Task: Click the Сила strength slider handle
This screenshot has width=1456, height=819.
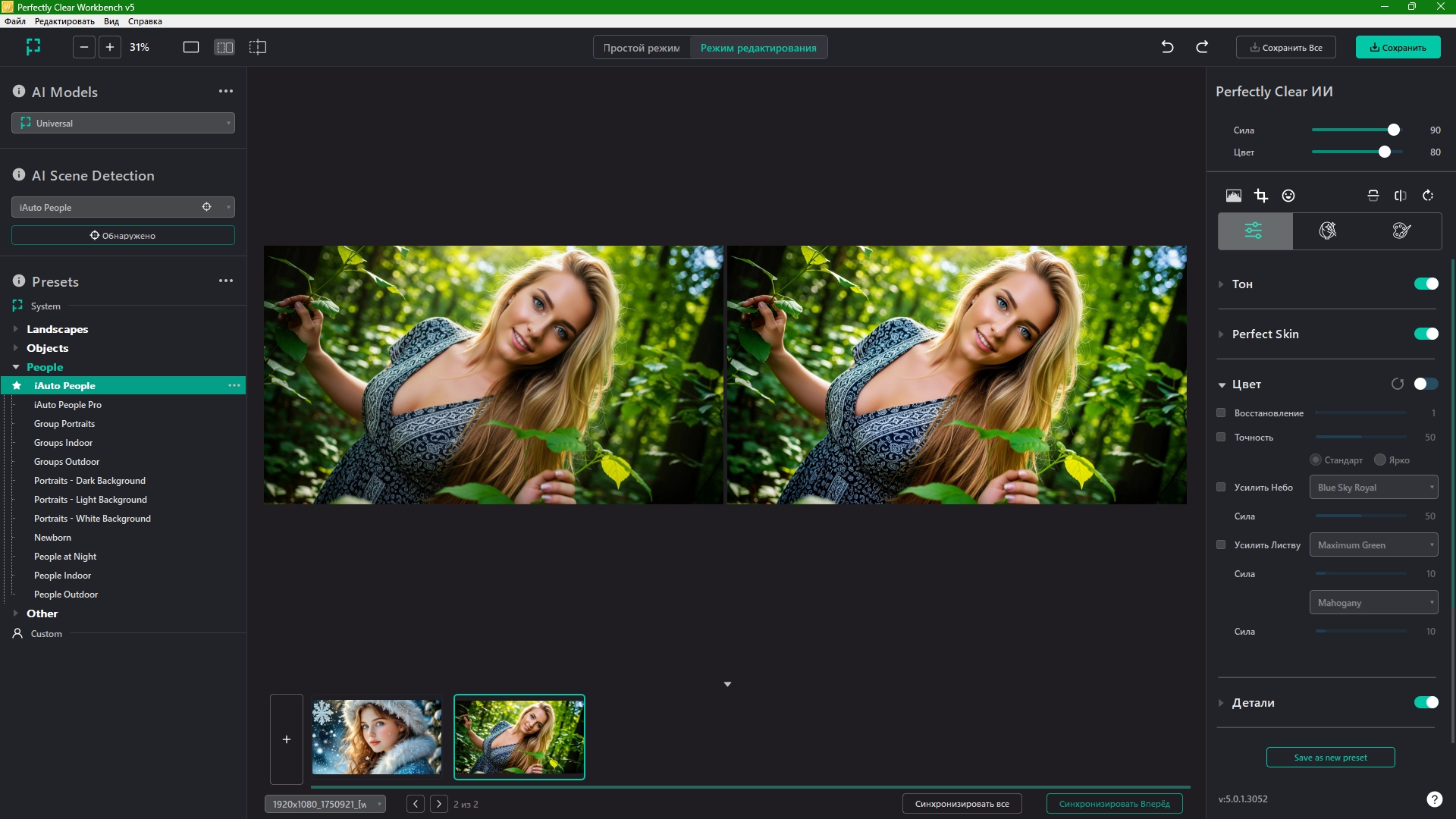Action: pos(1393,130)
